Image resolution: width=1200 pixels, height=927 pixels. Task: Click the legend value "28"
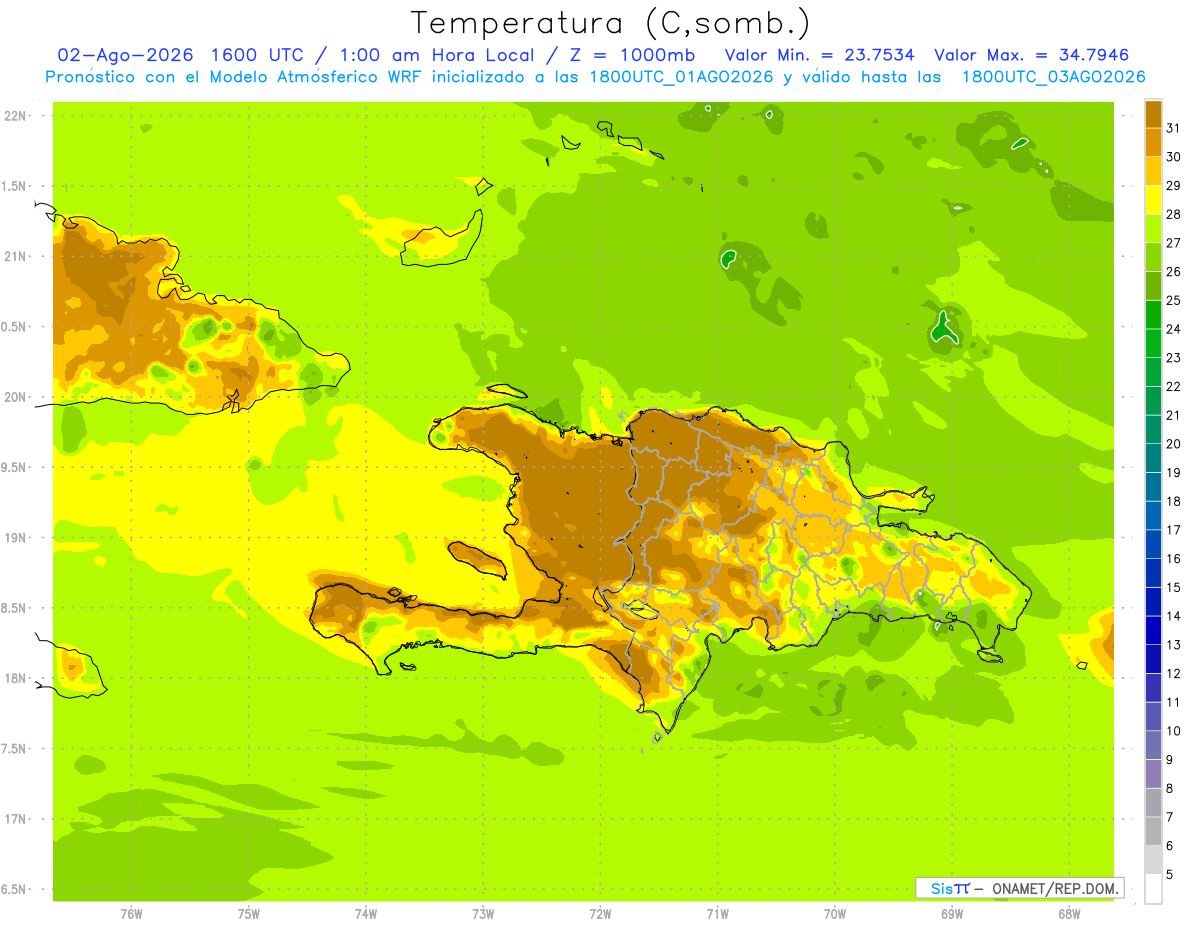click(1174, 214)
